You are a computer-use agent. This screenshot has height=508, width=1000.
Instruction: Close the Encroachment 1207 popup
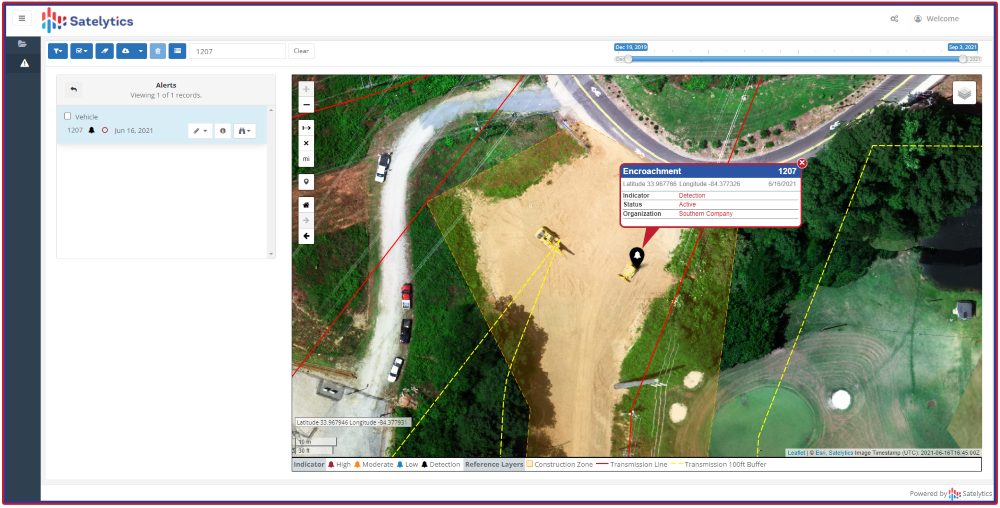coord(801,163)
